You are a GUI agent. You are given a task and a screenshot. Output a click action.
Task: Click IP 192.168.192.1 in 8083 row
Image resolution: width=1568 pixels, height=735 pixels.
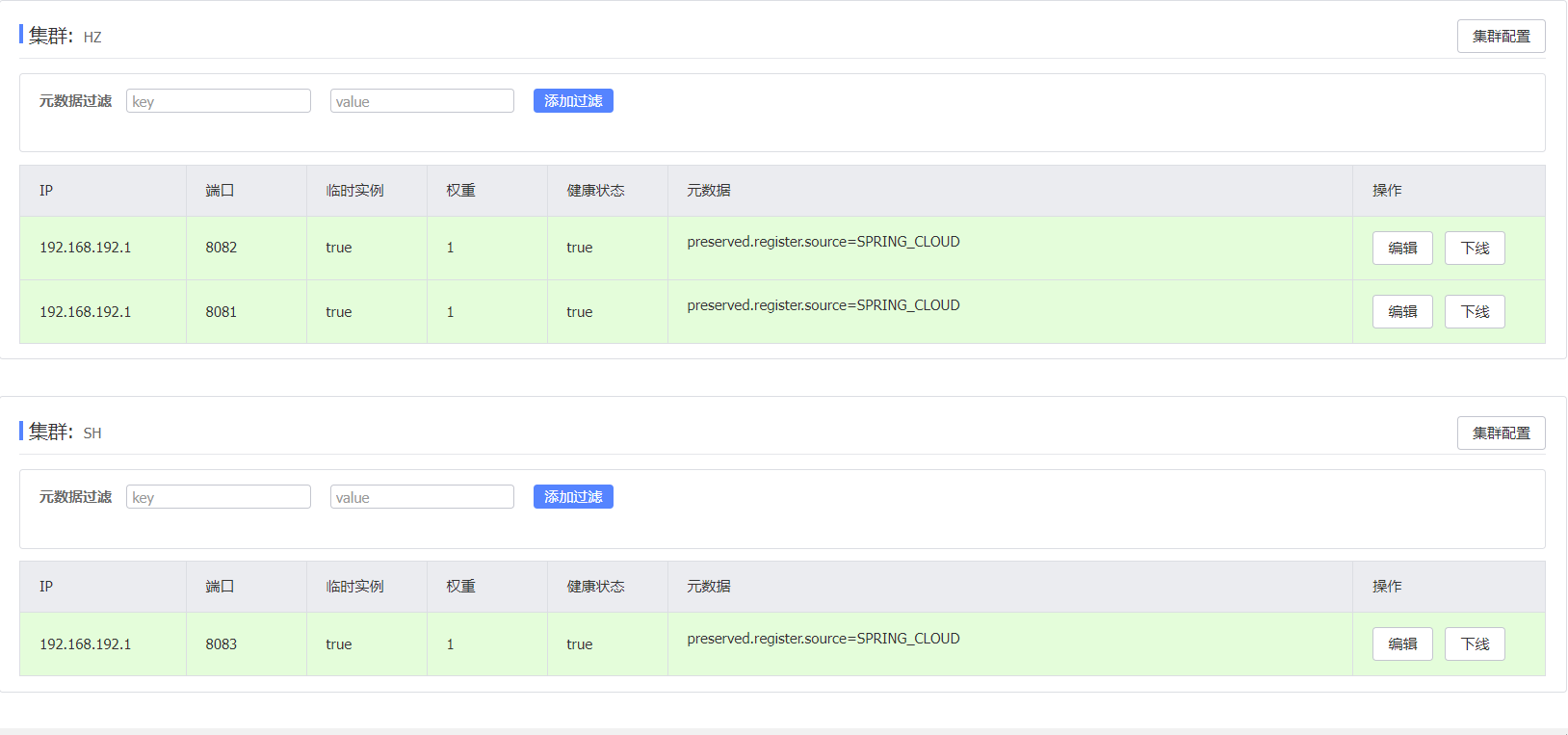click(85, 644)
